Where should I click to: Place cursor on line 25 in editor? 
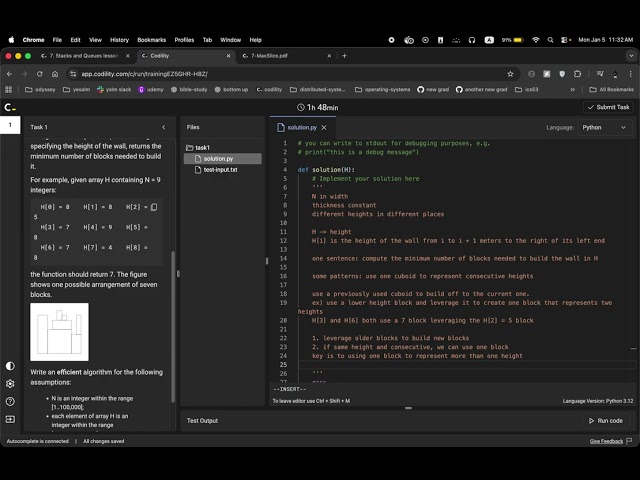[x=465, y=364]
